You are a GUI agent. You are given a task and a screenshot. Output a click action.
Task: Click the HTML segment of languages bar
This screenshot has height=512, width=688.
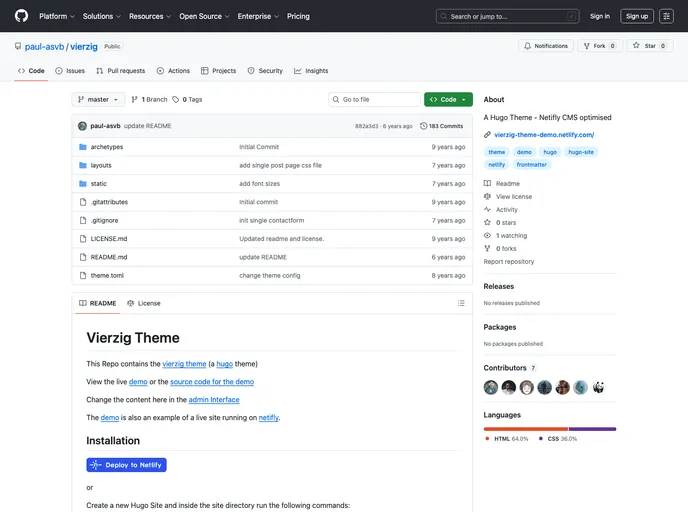coord(525,429)
